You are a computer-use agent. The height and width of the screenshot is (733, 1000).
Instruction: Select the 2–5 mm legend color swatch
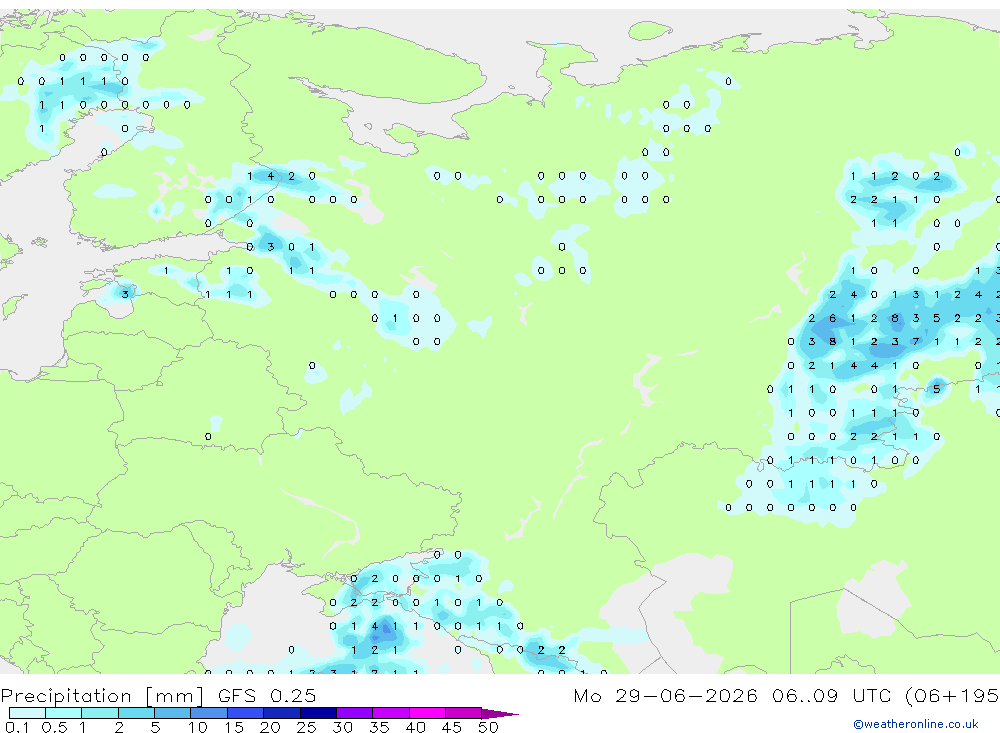click(136, 713)
